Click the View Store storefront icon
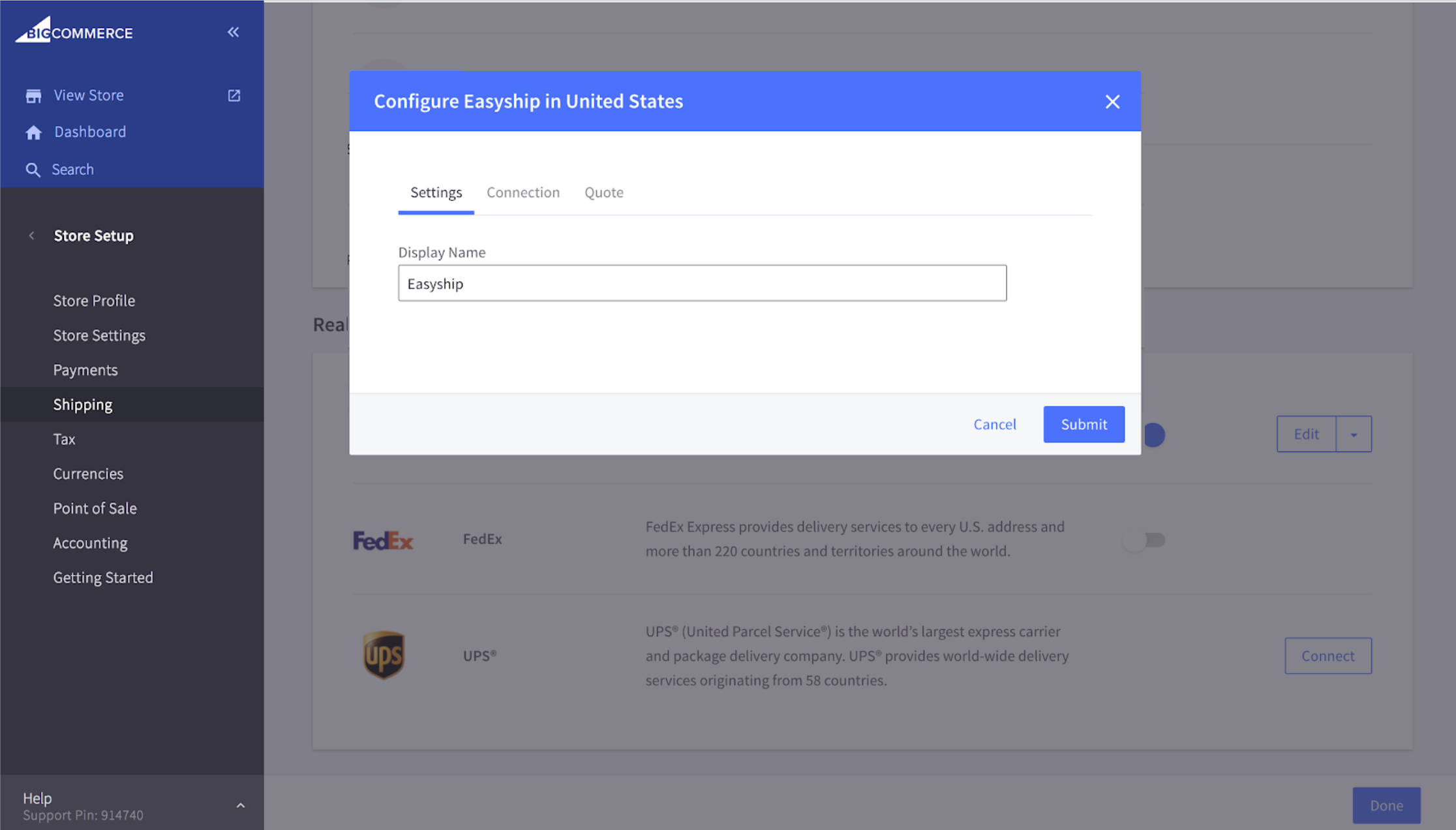Screen dimensions: 1456x830 33,96
